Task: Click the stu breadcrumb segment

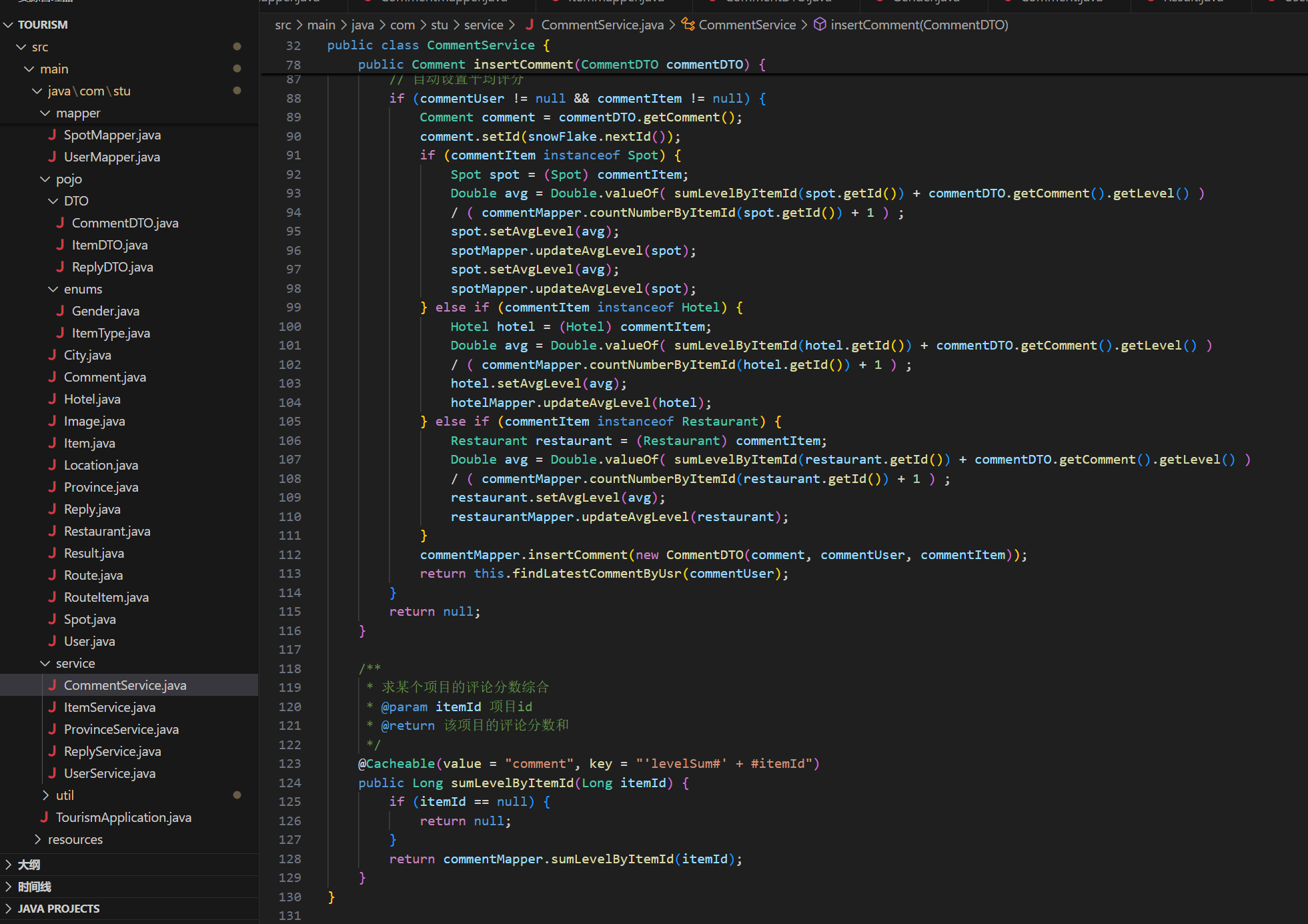Action: [x=439, y=25]
